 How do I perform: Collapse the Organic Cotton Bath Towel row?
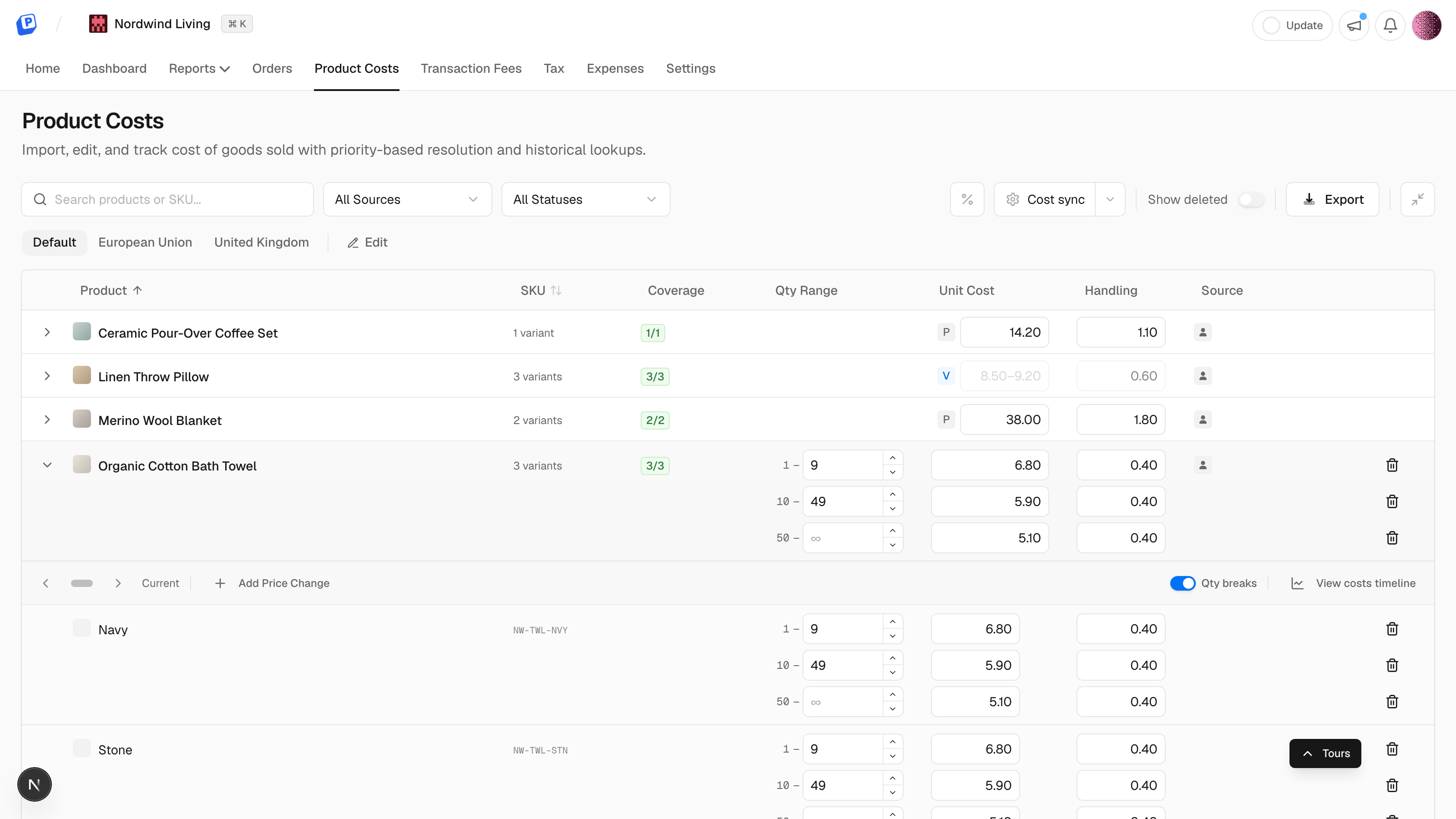(x=47, y=465)
